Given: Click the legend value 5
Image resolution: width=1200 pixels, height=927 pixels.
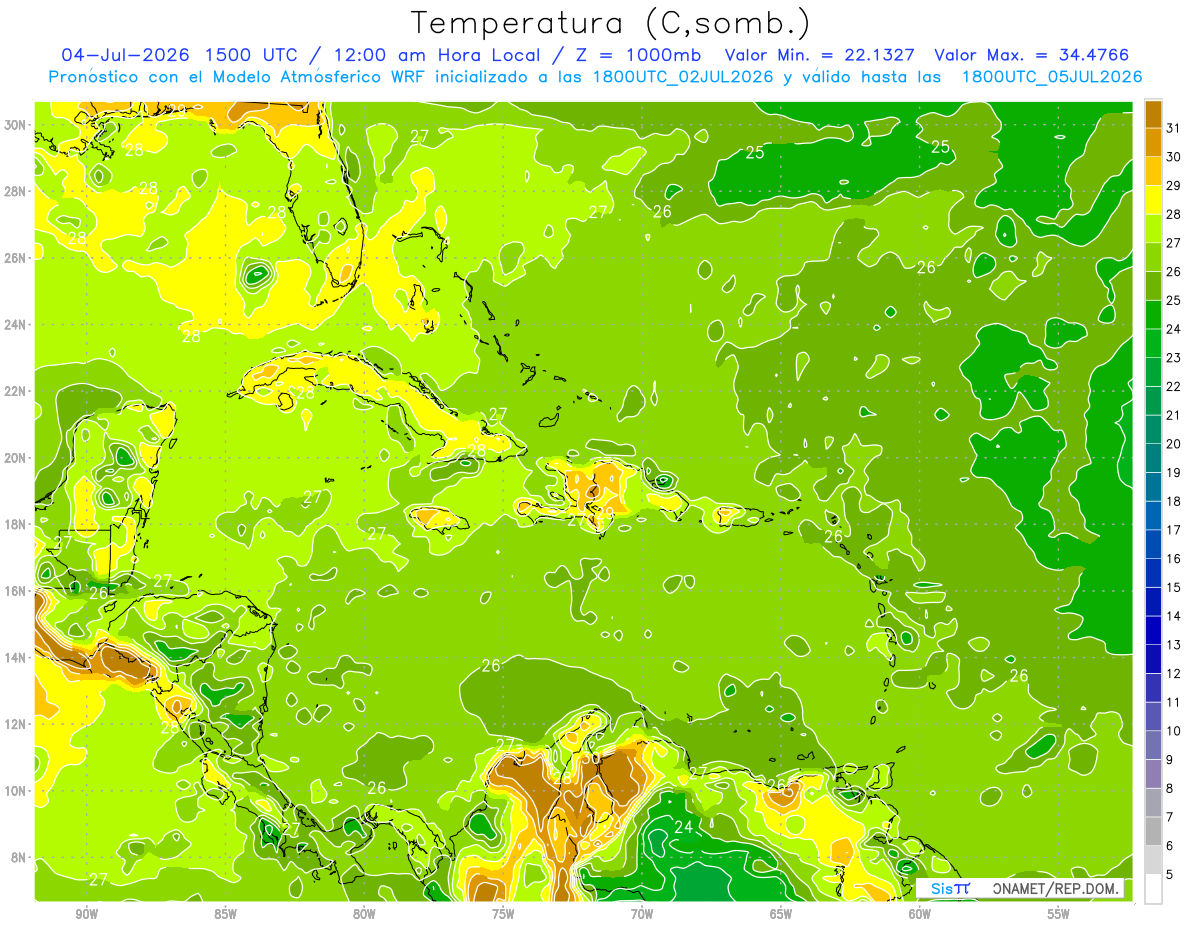Looking at the screenshot, I should (x=1170, y=874).
